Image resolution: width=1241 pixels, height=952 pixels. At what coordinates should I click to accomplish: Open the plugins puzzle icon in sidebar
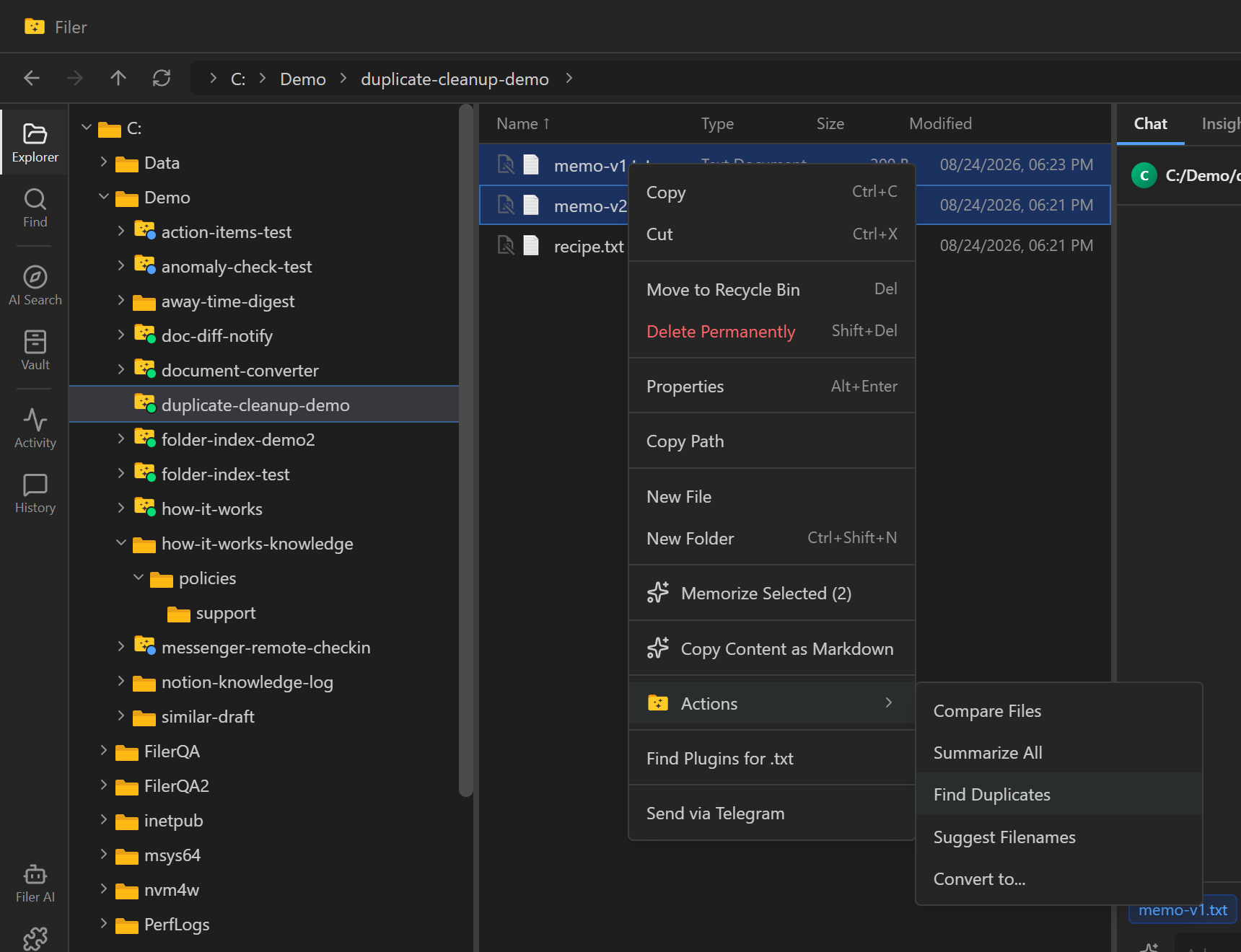point(35,939)
